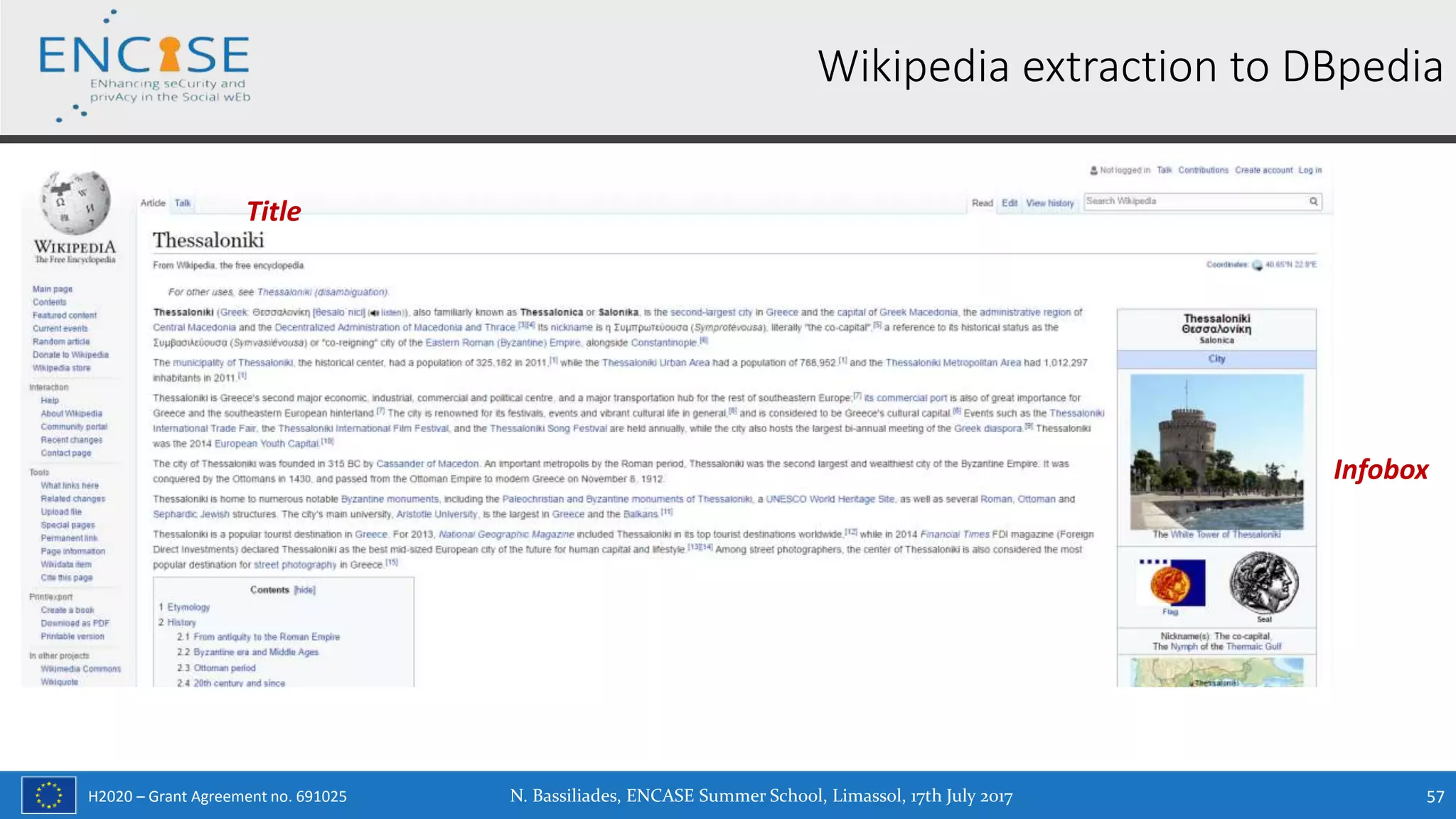Open the Thessaloniki flag image
The image size is (1456, 819).
(1170, 582)
